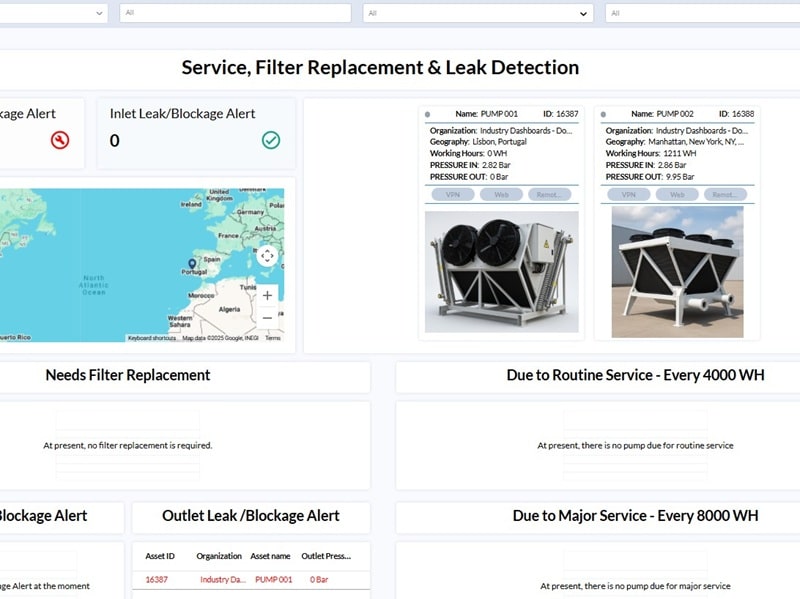This screenshot has width=800, height=599.
Task: Click the rightmost 'All' filter input
Action: [702, 13]
